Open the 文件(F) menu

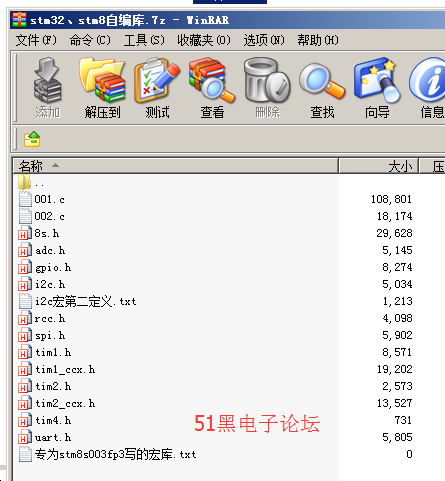tap(36, 40)
